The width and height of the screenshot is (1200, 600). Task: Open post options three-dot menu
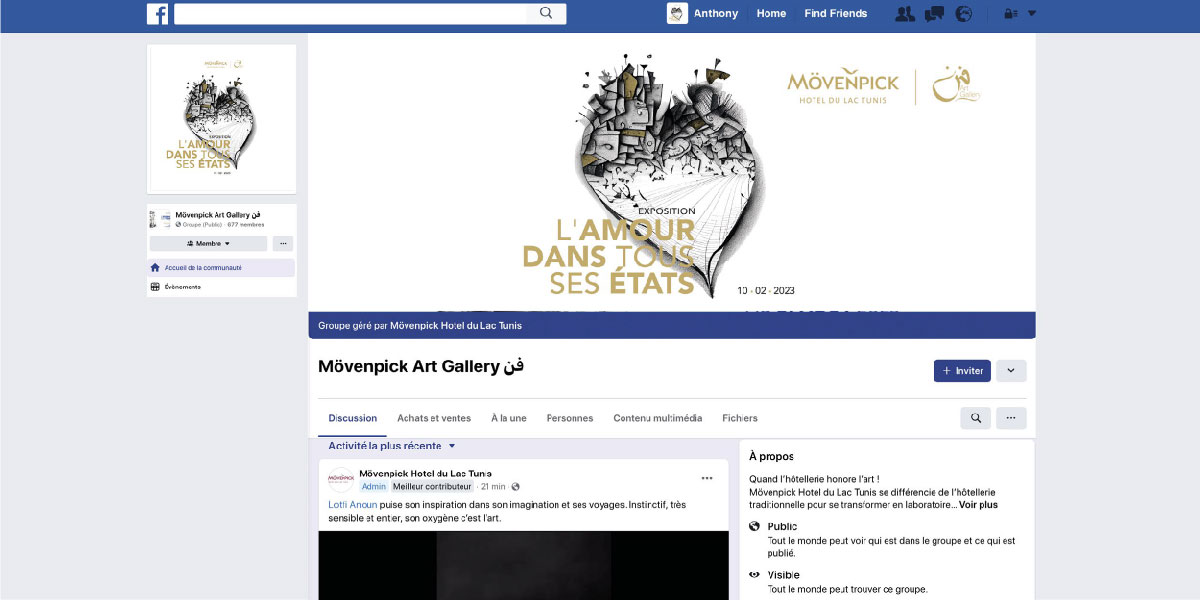pos(707,478)
